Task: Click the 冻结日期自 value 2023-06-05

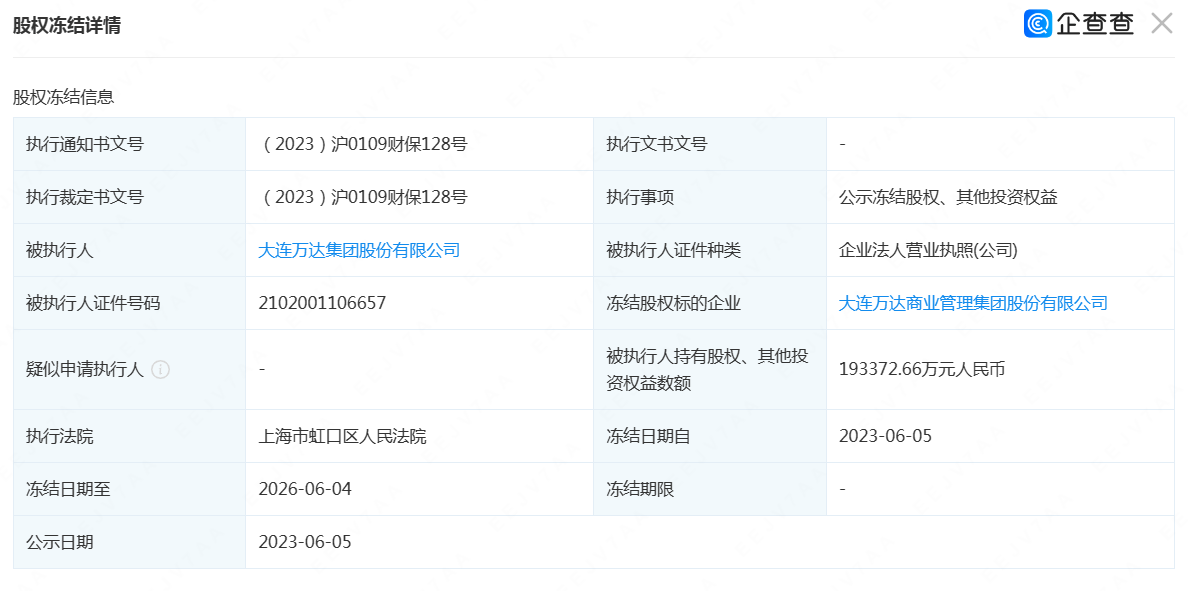Action: [x=885, y=436]
